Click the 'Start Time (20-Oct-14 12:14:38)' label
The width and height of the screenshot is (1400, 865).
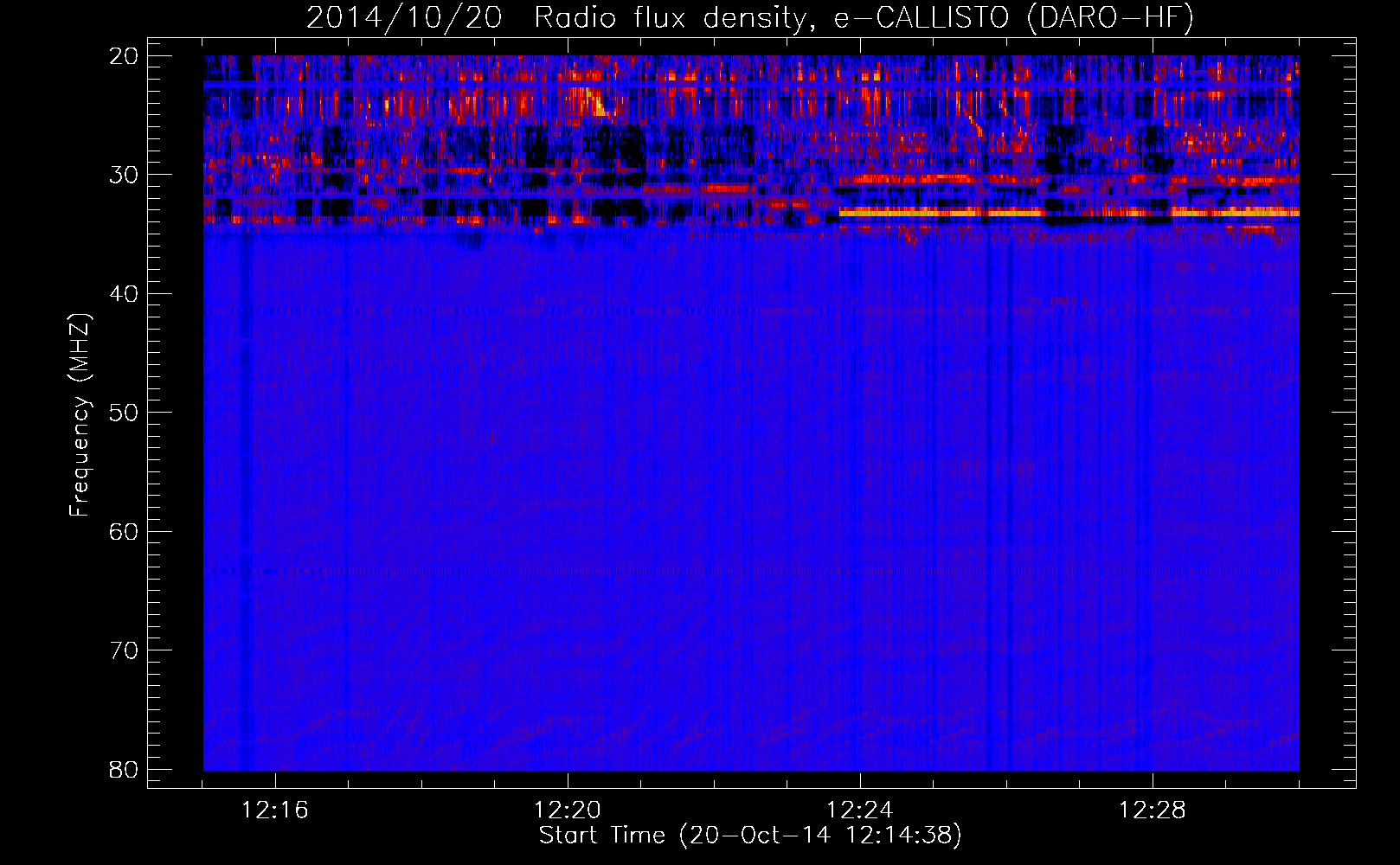coord(750,836)
